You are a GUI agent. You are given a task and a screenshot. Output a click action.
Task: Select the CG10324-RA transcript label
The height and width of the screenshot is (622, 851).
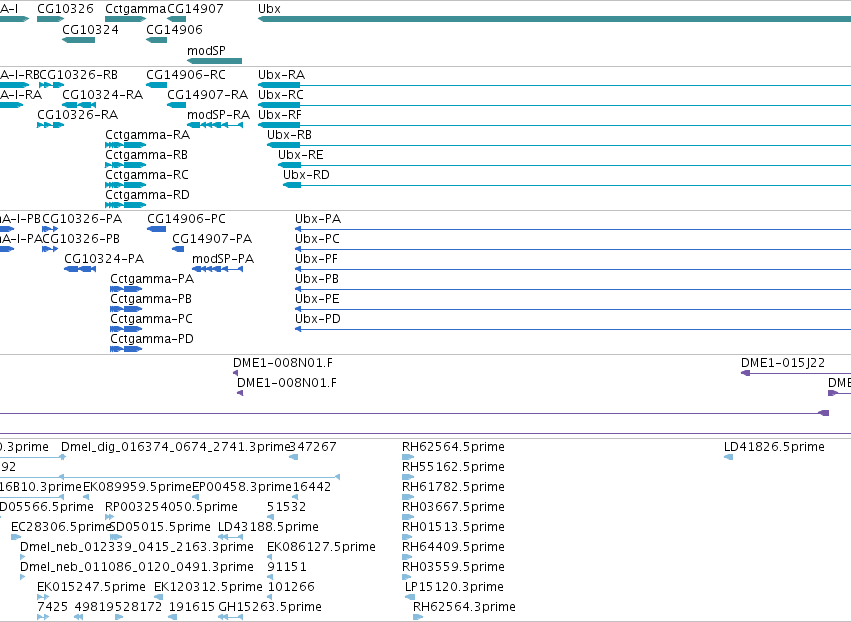(103, 95)
